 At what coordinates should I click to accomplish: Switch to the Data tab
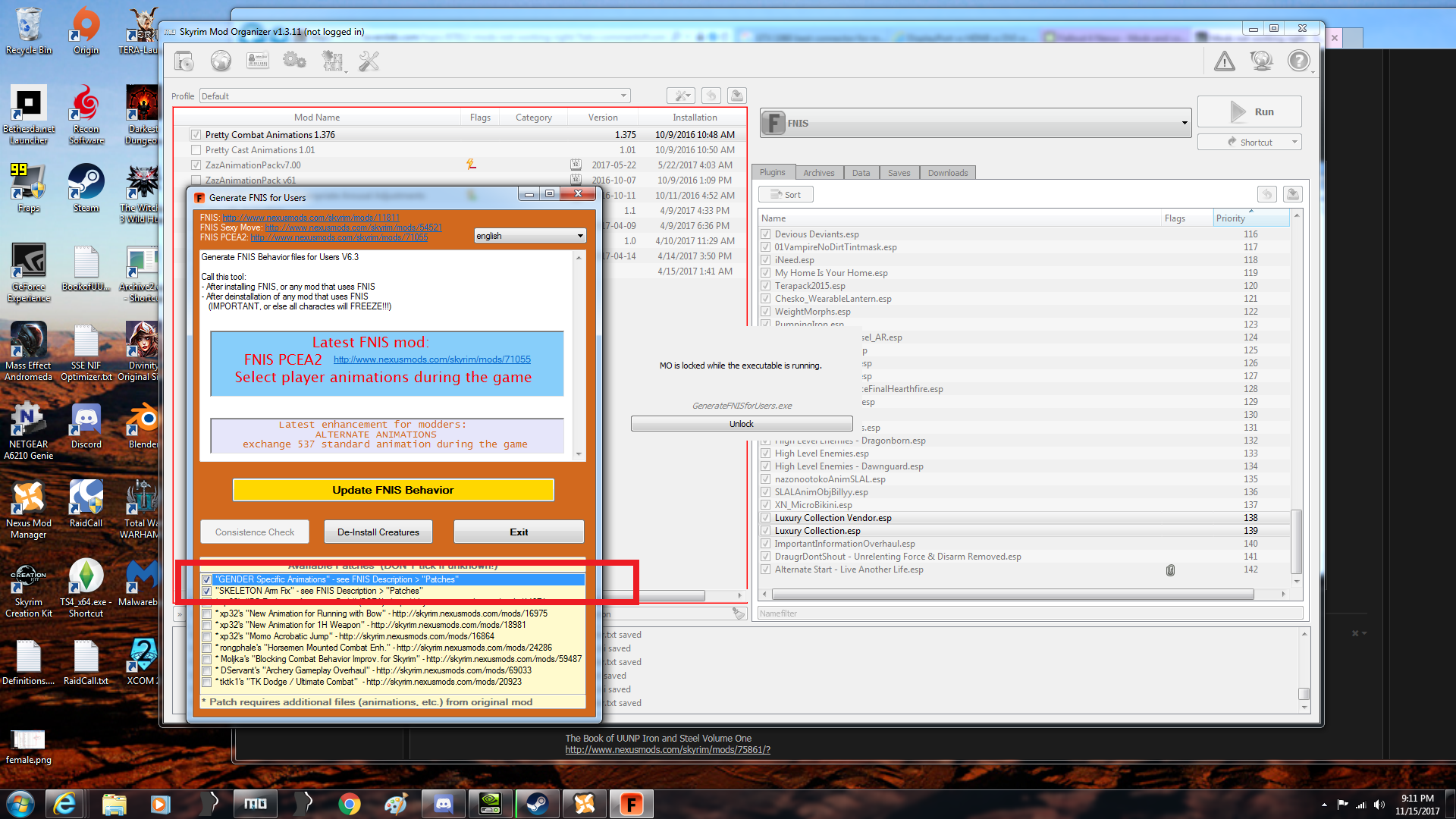[x=861, y=173]
